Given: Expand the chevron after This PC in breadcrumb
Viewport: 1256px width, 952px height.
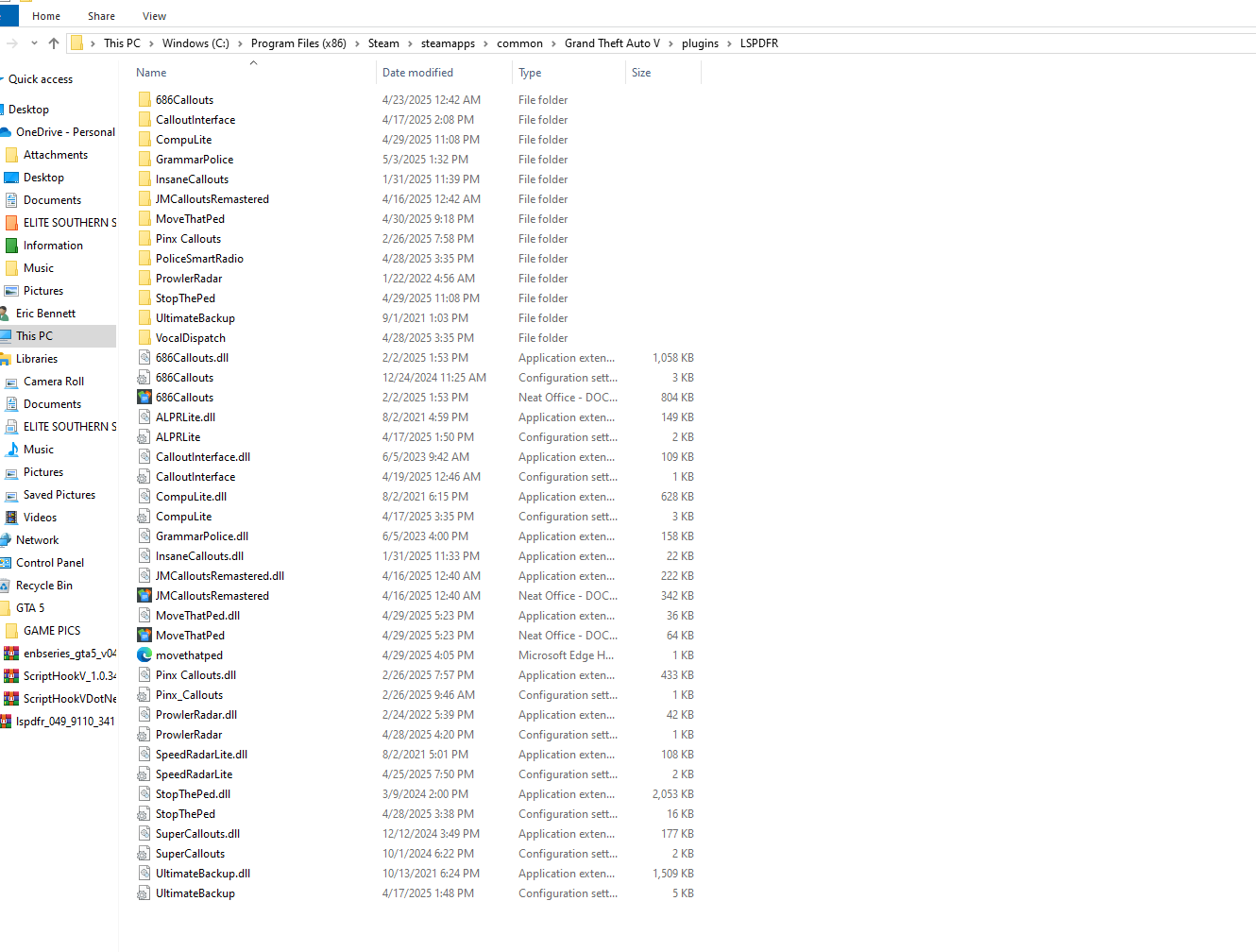Looking at the screenshot, I should pos(151,43).
